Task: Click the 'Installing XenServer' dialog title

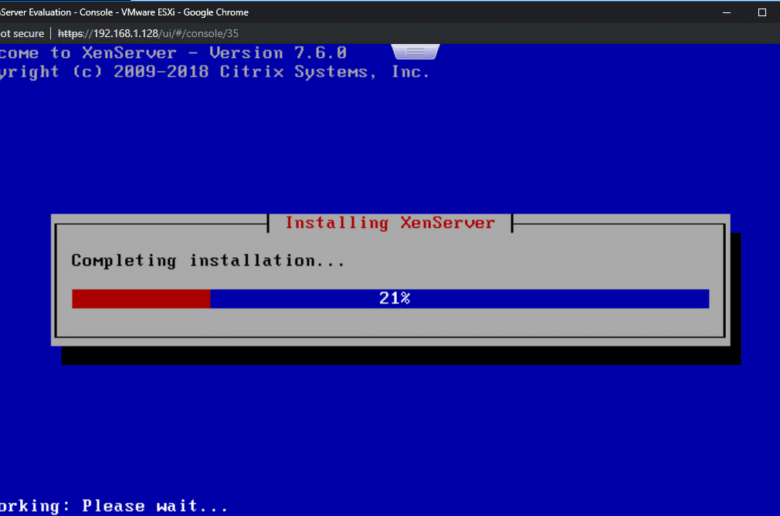Action: (390, 222)
